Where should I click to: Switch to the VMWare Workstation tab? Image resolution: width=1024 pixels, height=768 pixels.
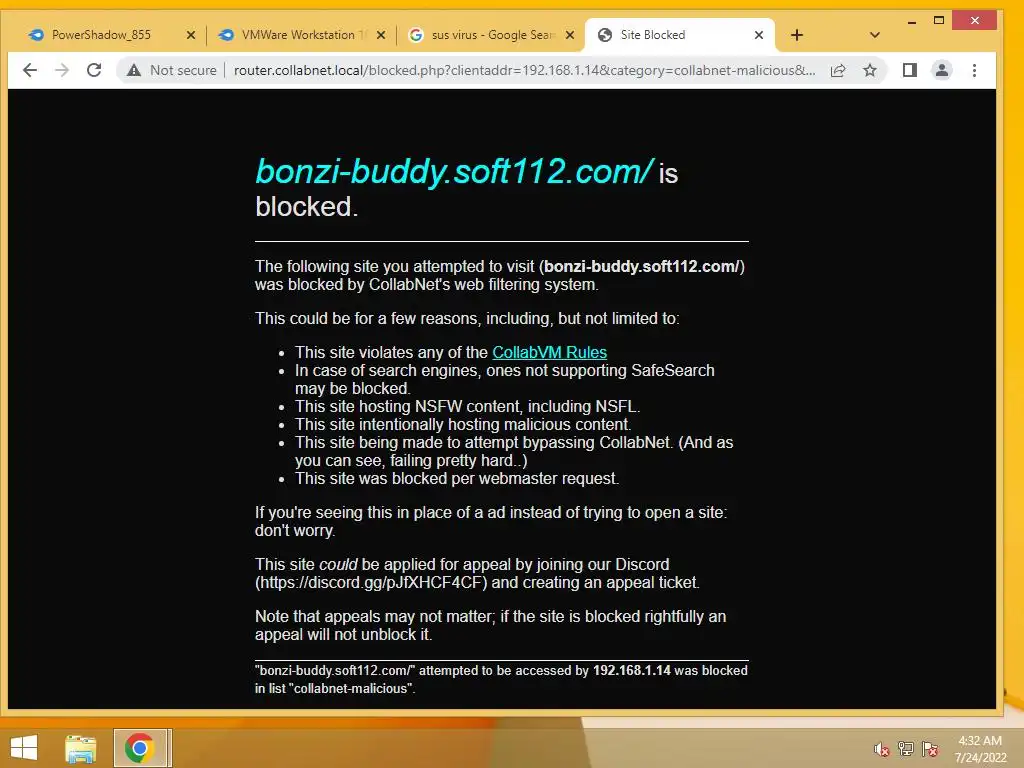coord(300,35)
